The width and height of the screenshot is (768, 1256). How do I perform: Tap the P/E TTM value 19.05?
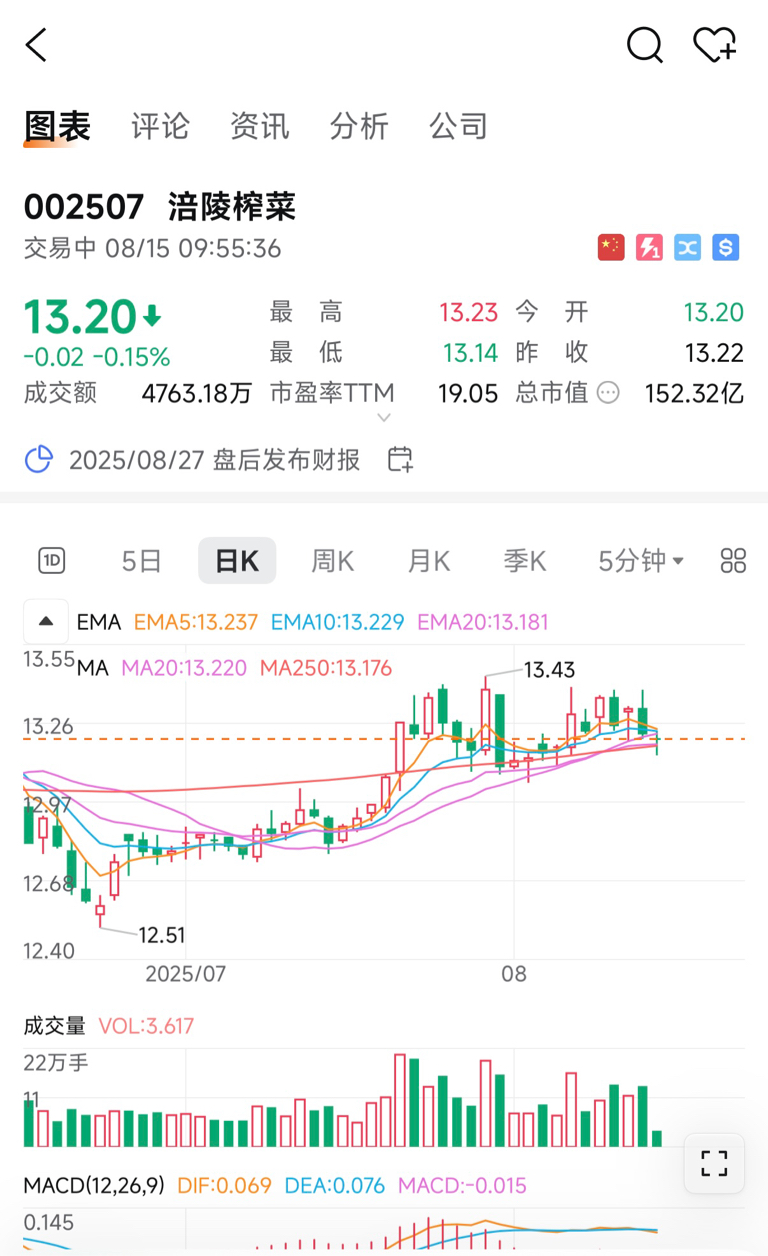(x=468, y=393)
